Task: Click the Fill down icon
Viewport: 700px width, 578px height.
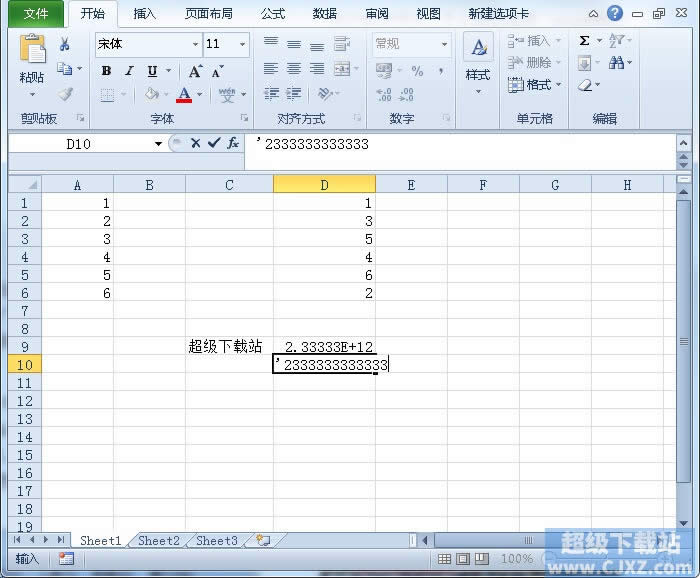Action: [584, 63]
